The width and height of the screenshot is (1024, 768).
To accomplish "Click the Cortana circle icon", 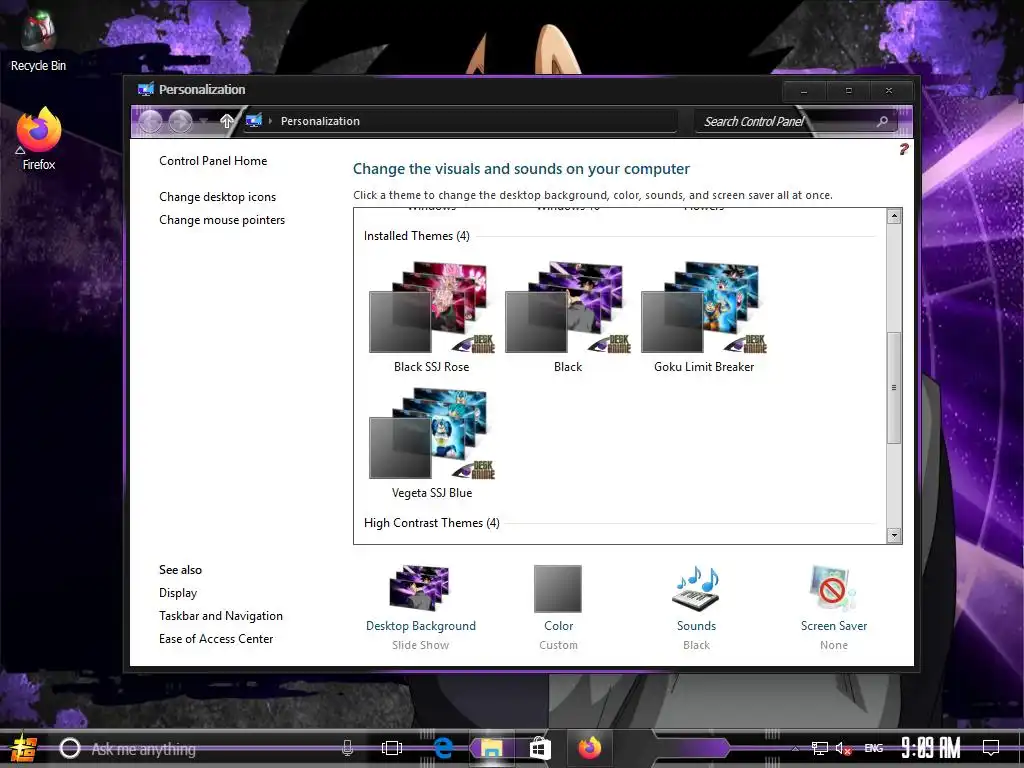I will point(70,748).
